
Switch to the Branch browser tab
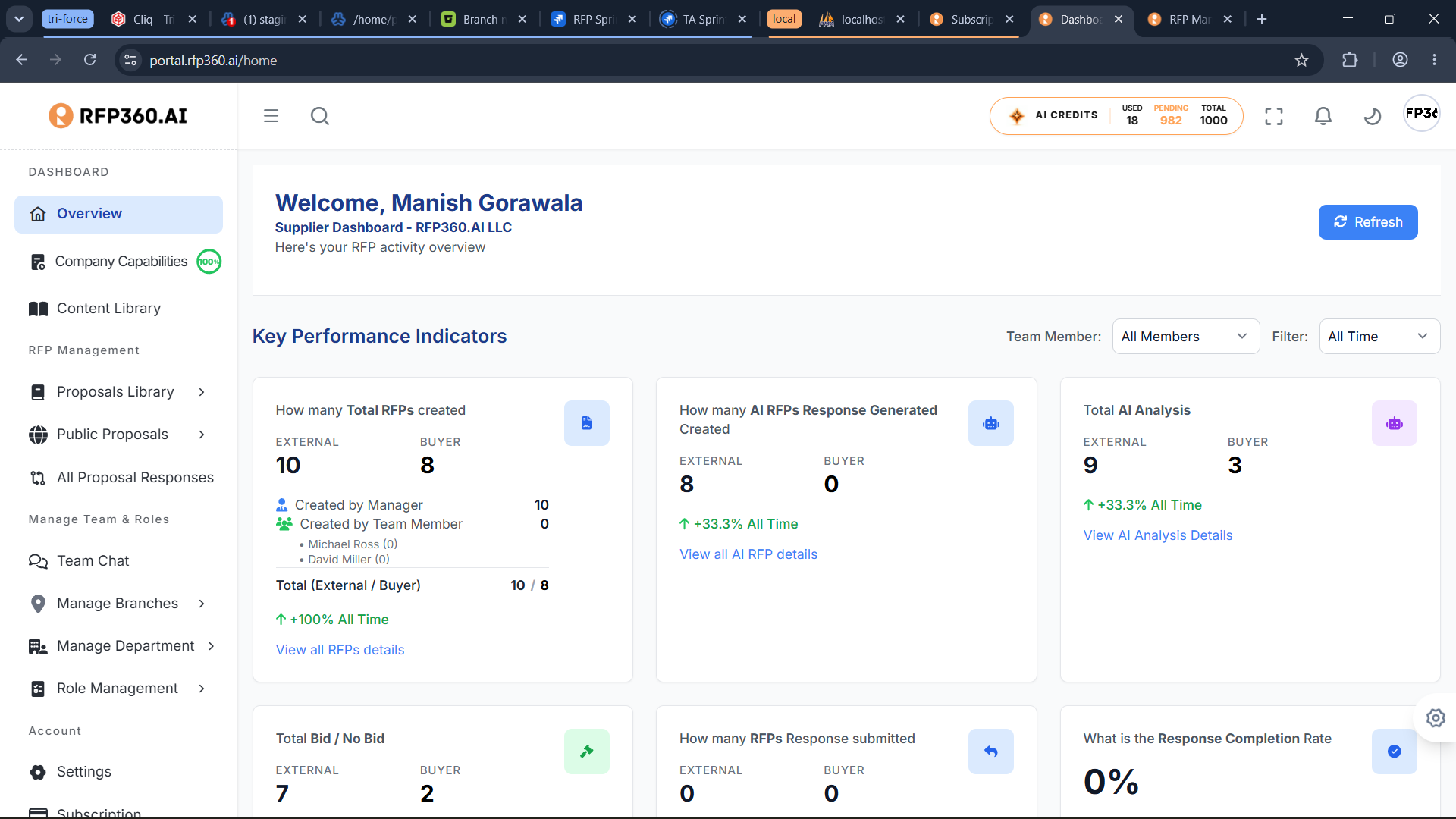(484, 19)
